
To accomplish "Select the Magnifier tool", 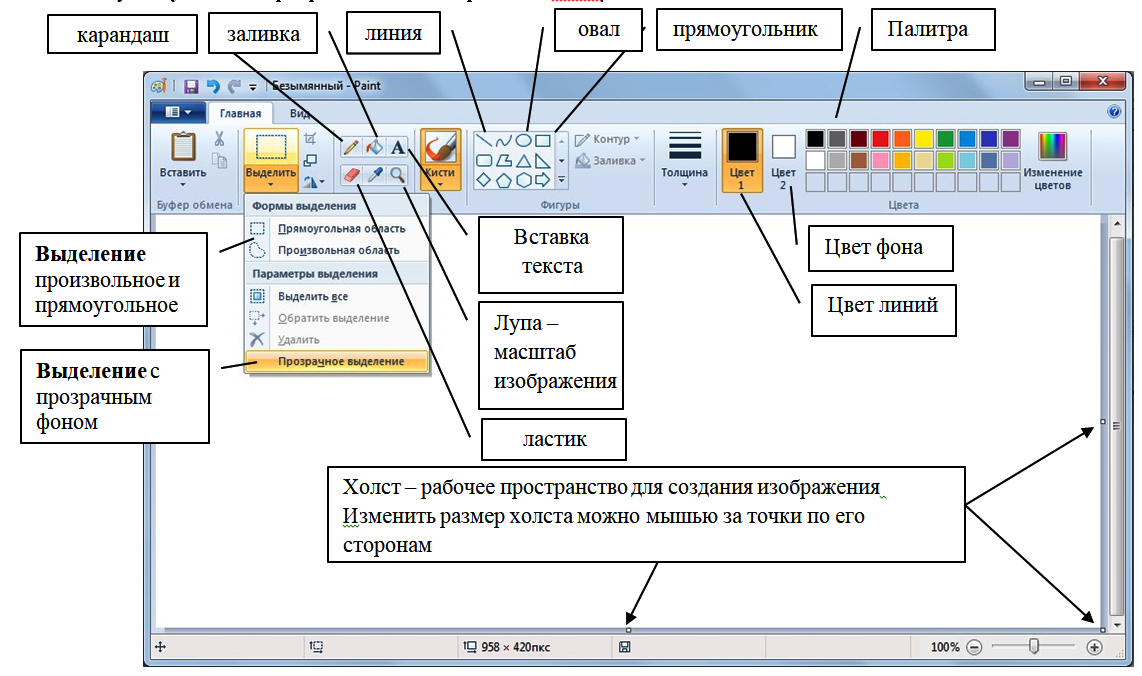I will coord(397,175).
